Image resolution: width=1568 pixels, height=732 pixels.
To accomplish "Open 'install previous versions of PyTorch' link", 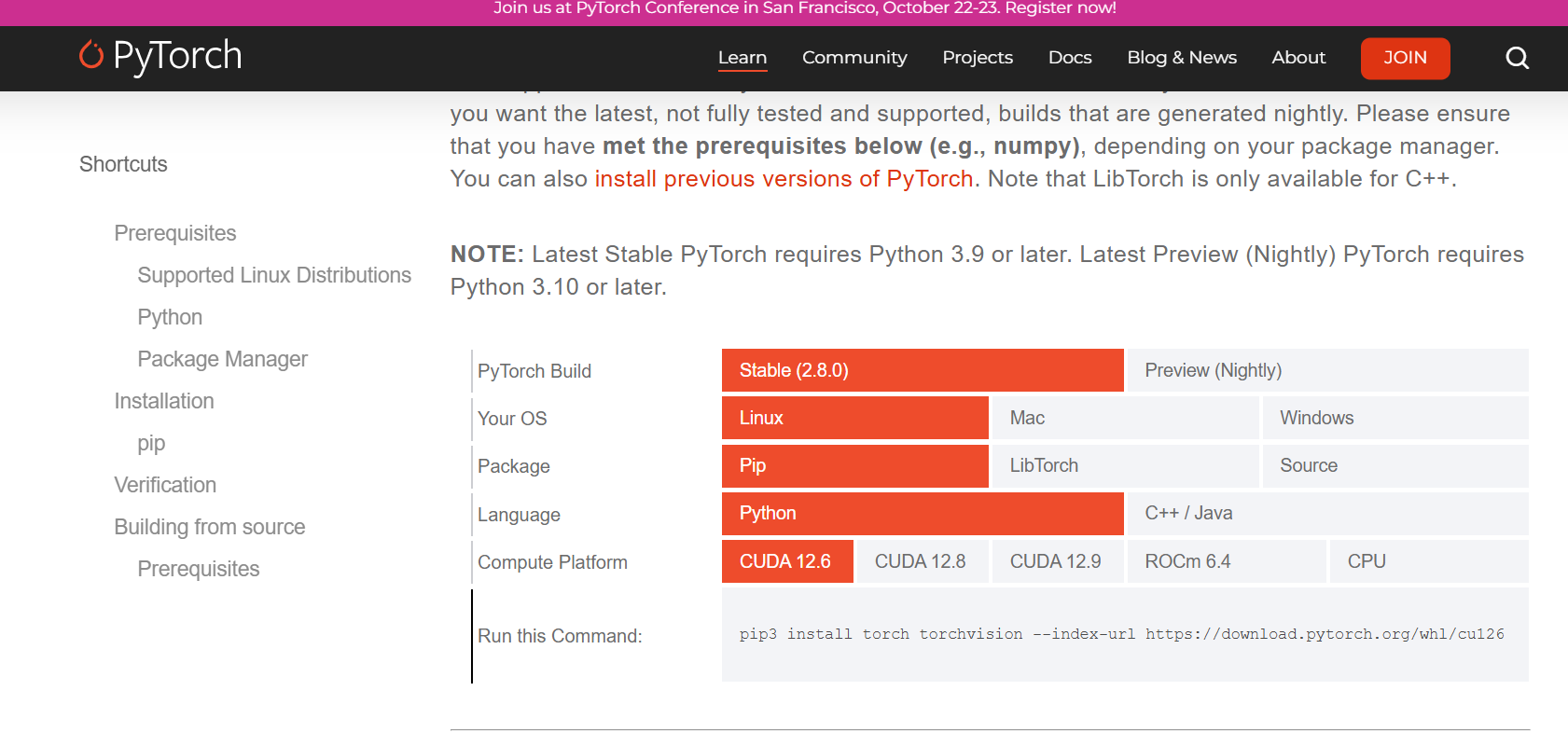I will (x=784, y=178).
